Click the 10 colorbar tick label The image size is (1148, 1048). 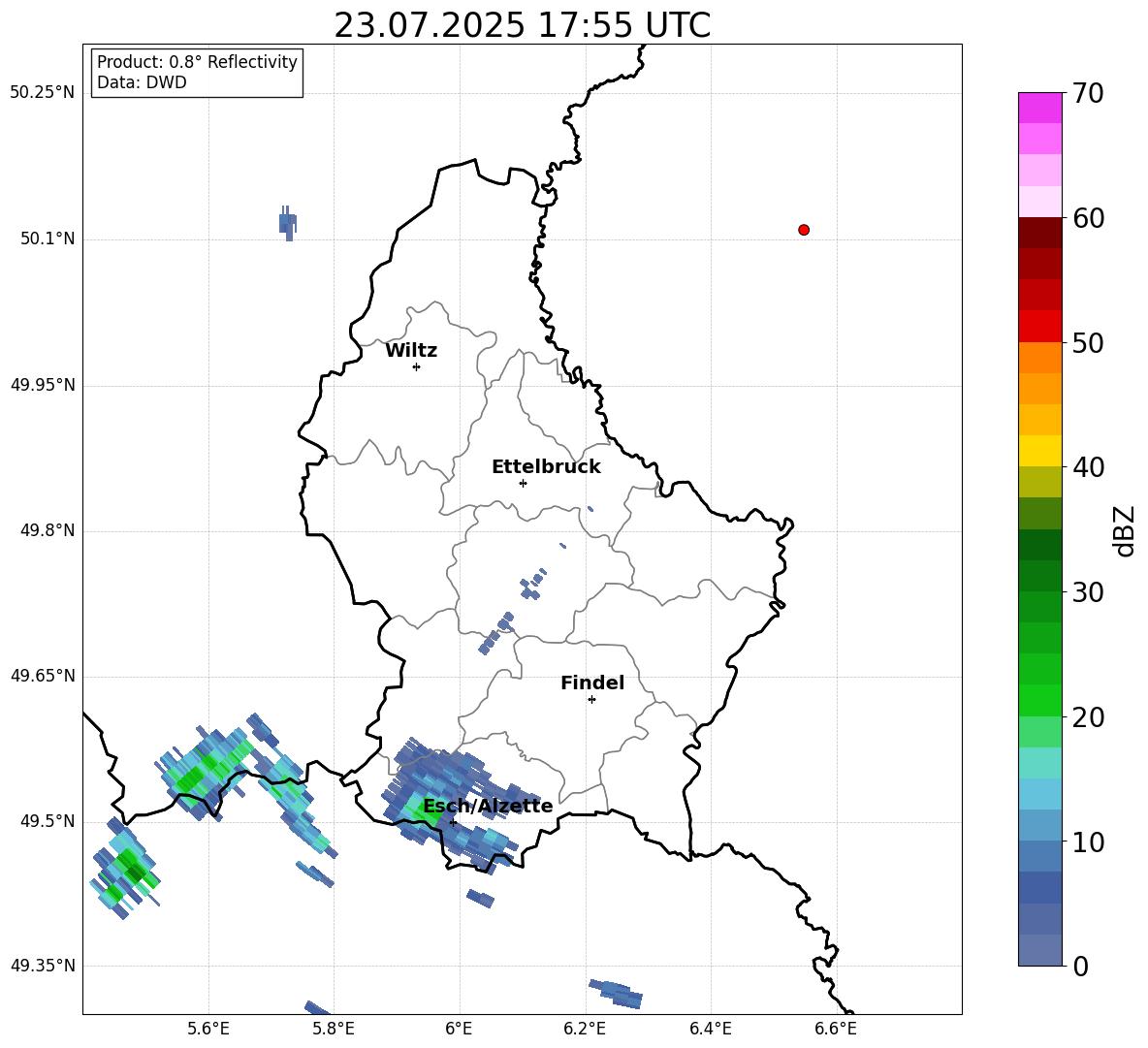coord(1088,842)
